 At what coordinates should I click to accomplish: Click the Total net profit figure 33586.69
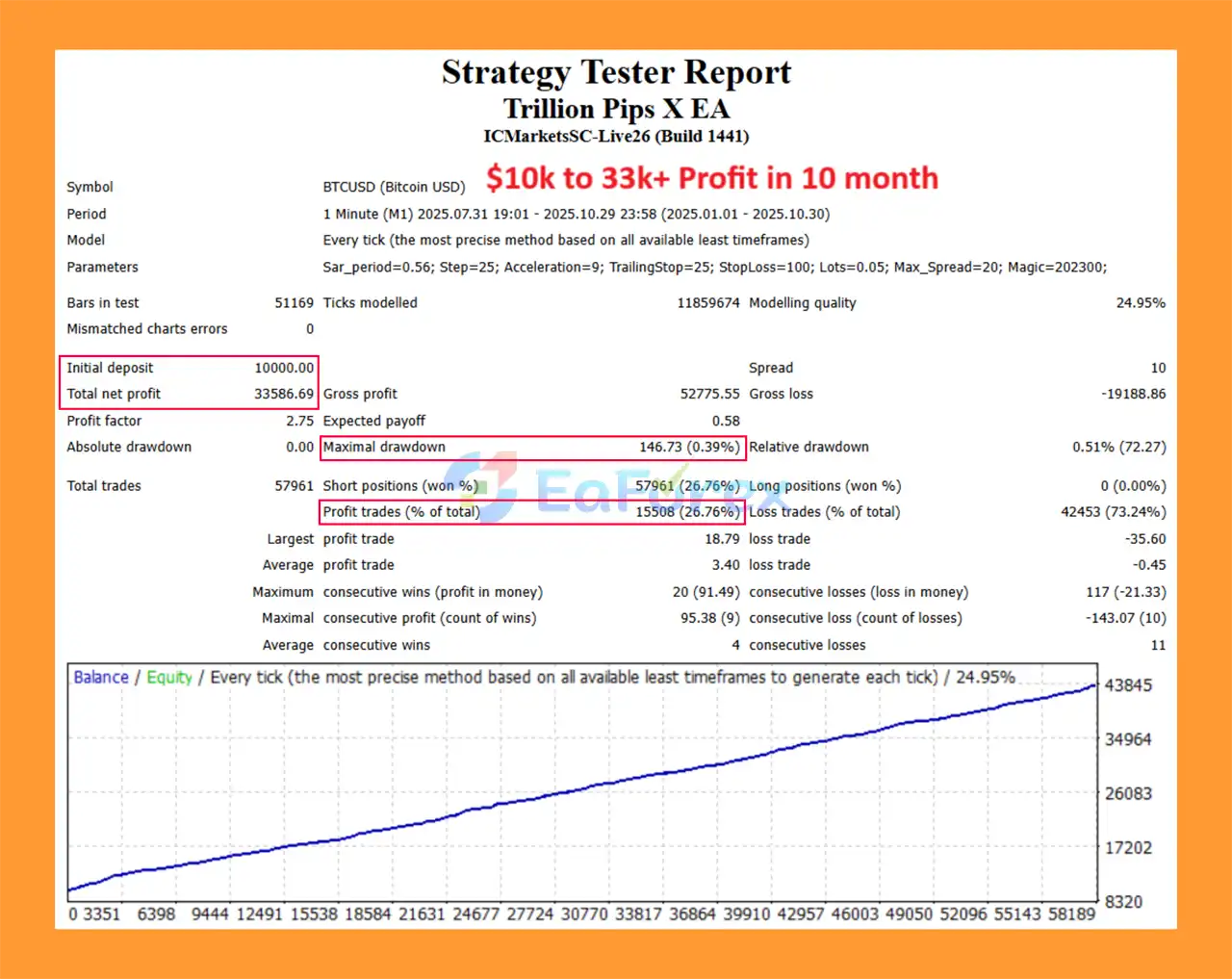coord(285,393)
